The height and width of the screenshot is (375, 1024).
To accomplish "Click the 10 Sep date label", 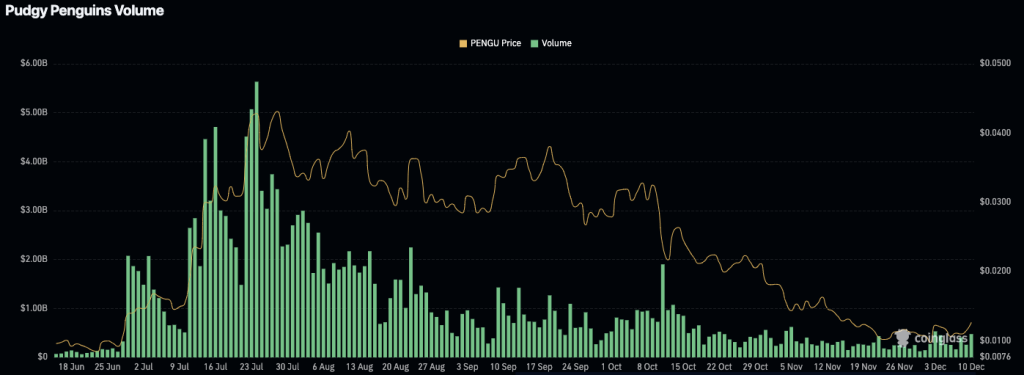I will 504,367.
